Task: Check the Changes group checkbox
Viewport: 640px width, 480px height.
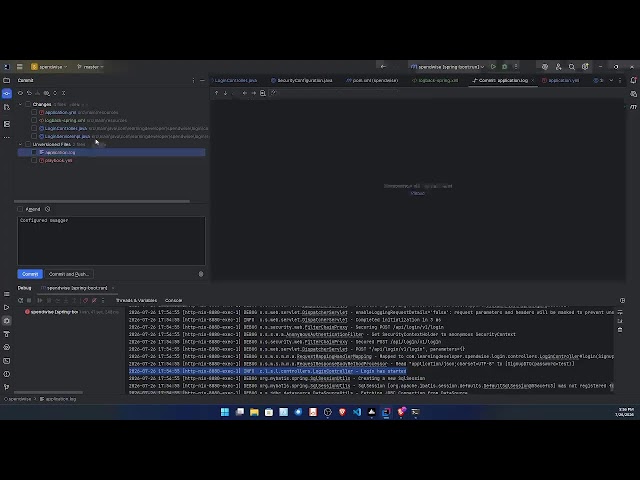Action: point(28,104)
